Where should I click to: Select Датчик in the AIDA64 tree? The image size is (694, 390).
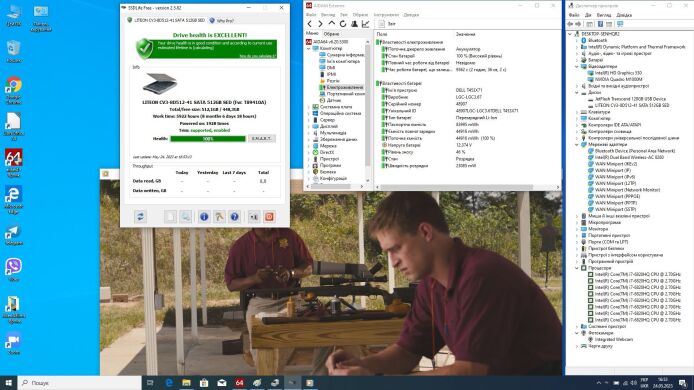pyautogui.click(x=334, y=100)
